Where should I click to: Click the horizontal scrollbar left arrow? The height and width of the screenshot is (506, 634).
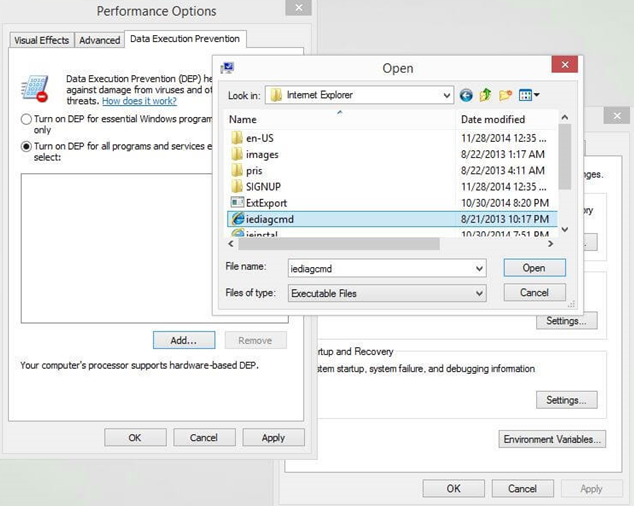tap(231, 243)
